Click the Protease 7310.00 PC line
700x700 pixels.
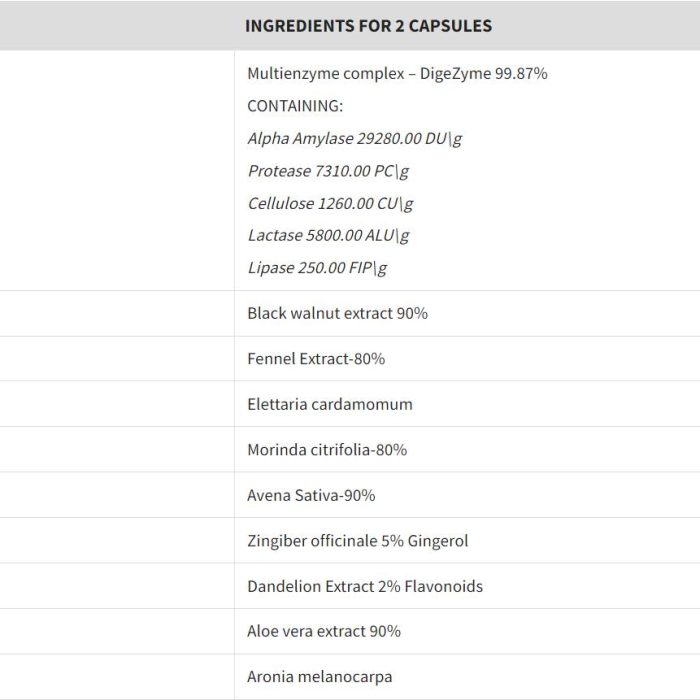328,171
